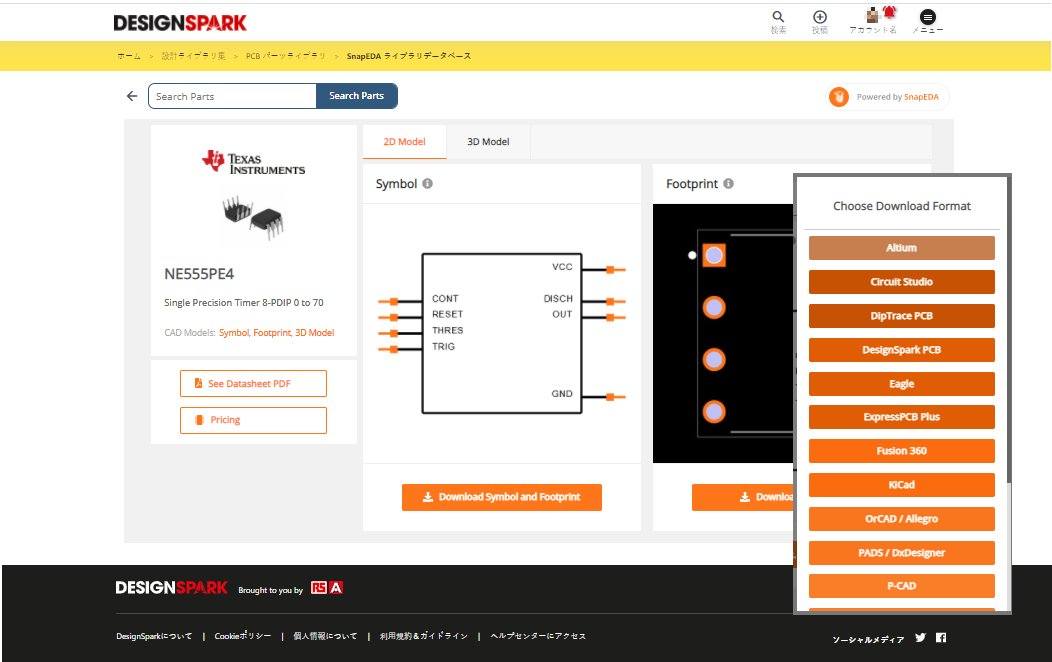
Task: Click the NE555 chip product image
Action: [x=253, y=217]
